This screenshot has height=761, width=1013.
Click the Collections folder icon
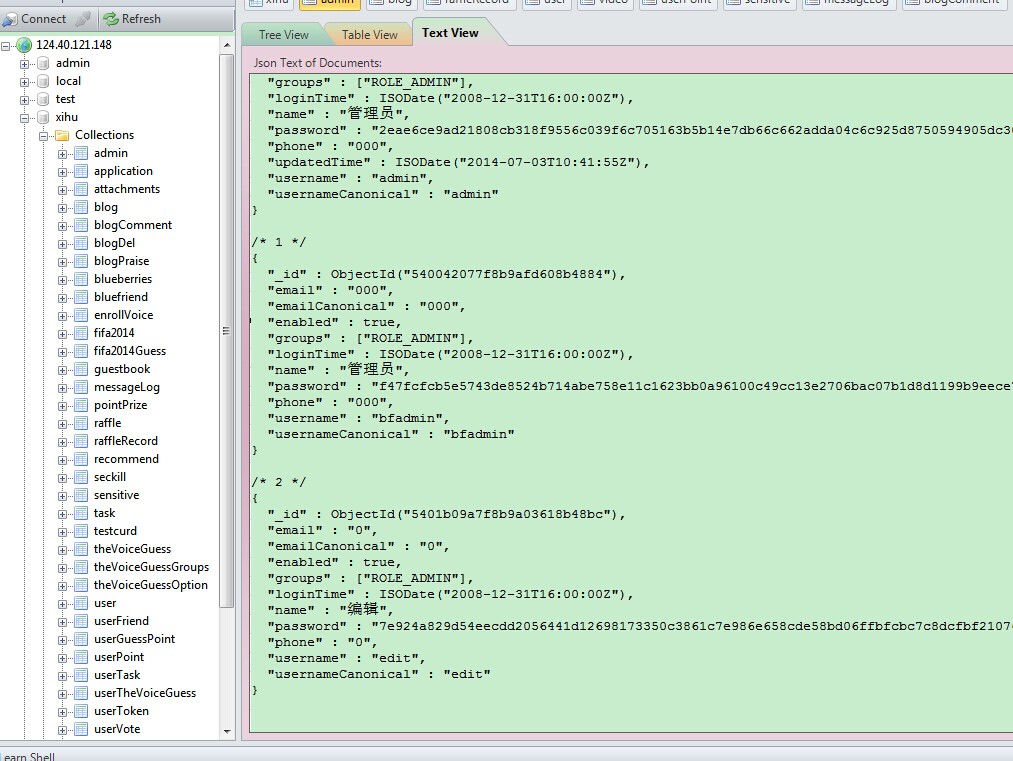coord(62,136)
